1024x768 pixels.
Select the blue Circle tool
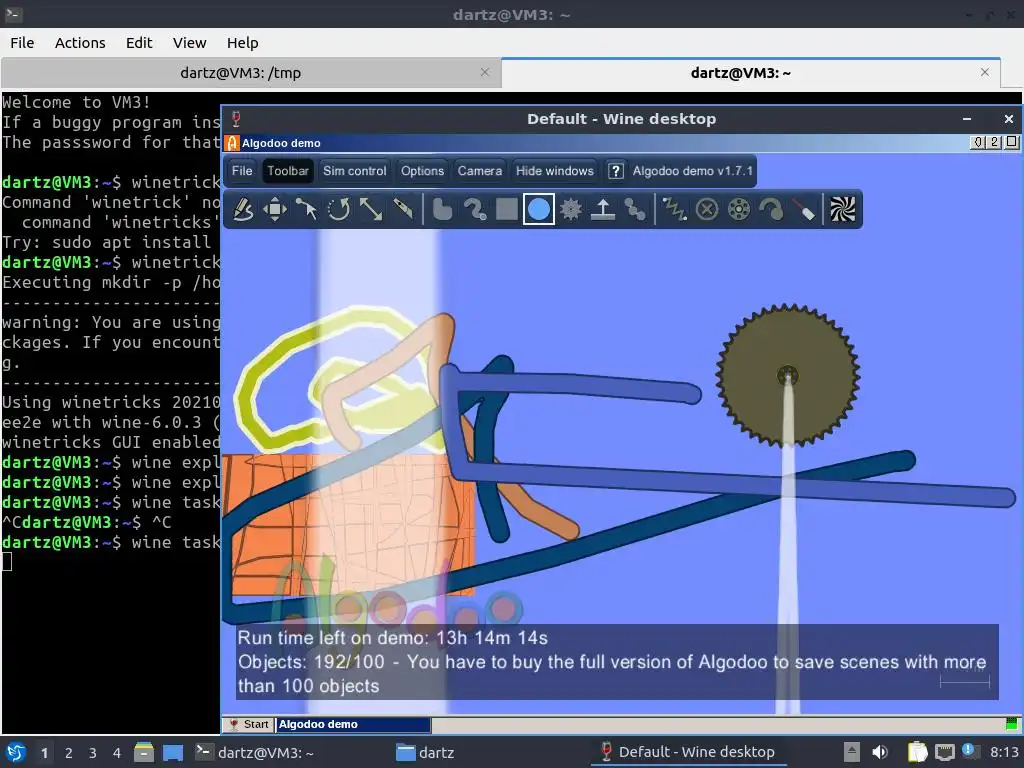pyautogui.click(x=539, y=210)
